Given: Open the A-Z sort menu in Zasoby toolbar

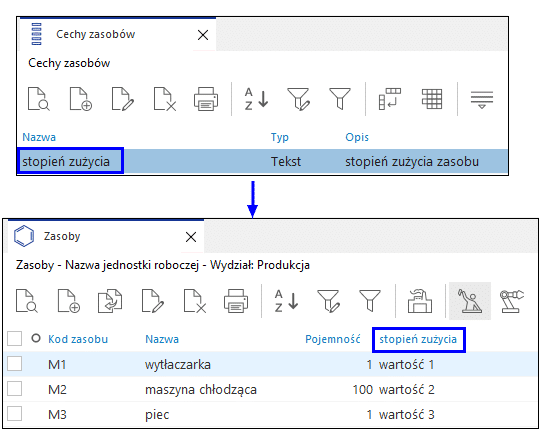Looking at the screenshot, I should (286, 301).
